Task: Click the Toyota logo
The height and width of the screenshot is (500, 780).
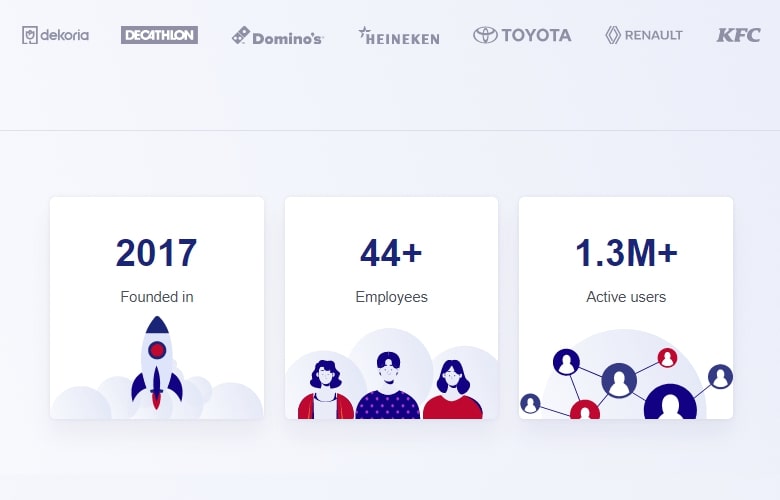Action: [x=522, y=35]
